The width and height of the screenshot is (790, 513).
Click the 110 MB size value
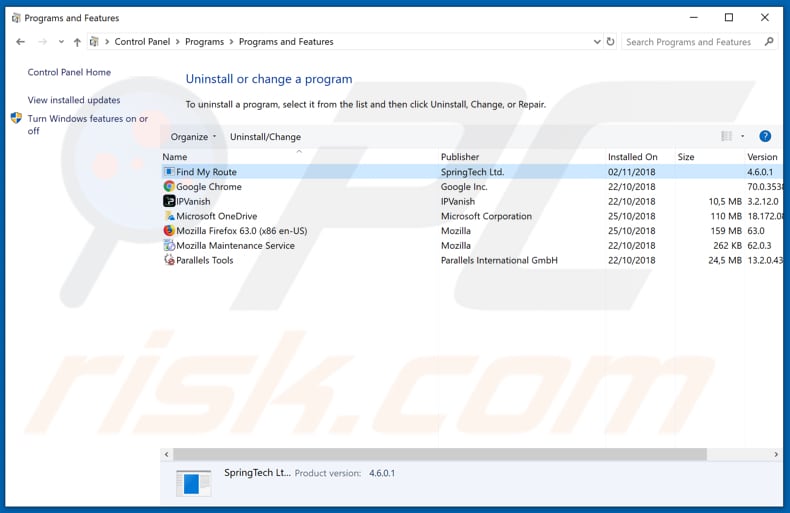tap(726, 216)
